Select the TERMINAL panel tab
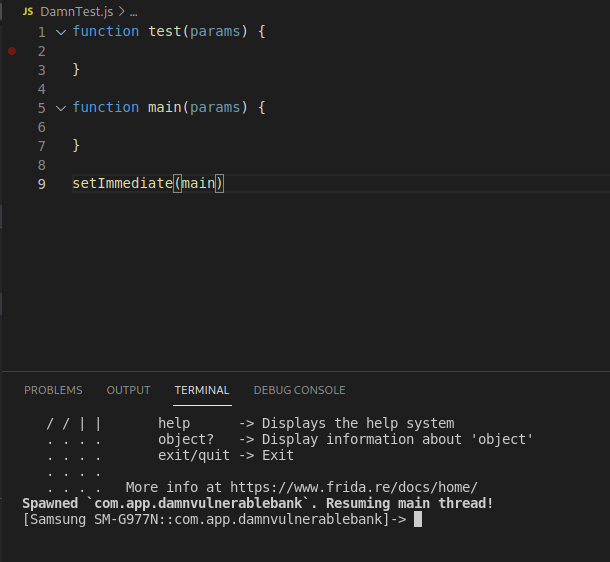Viewport: 610px width, 562px height. click(x=202, y=390)
